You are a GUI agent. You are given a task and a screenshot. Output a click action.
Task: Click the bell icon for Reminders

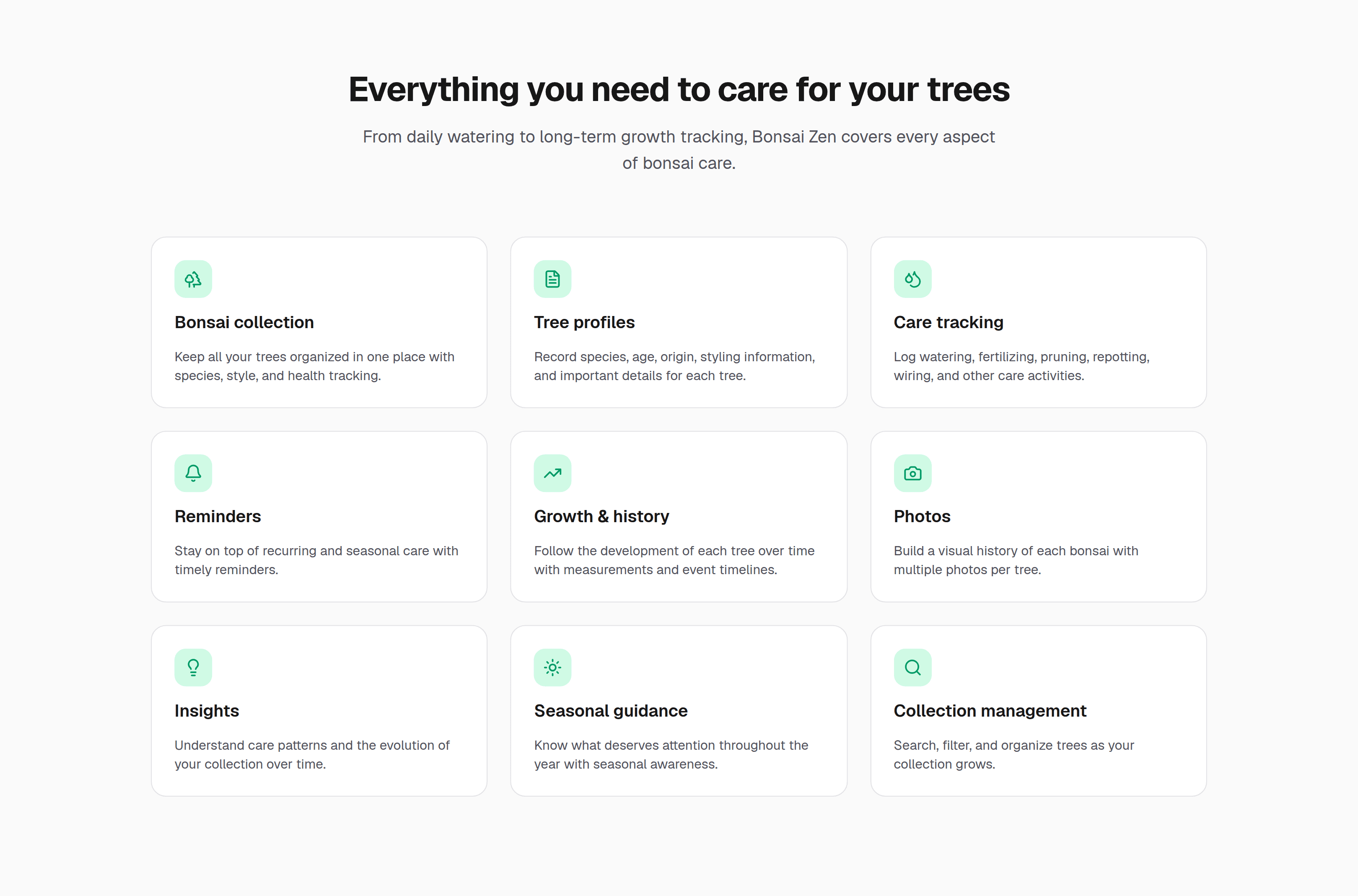pos(193,473)
